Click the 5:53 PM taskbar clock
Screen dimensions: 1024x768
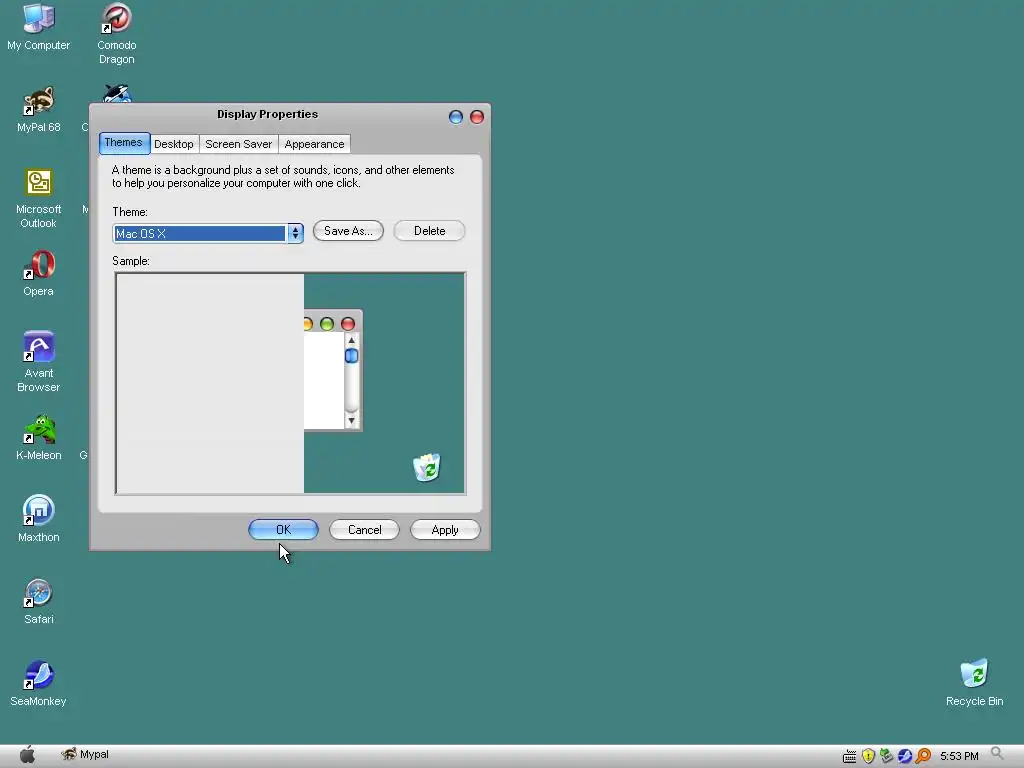pyautogui.click(x=959, y=756)
